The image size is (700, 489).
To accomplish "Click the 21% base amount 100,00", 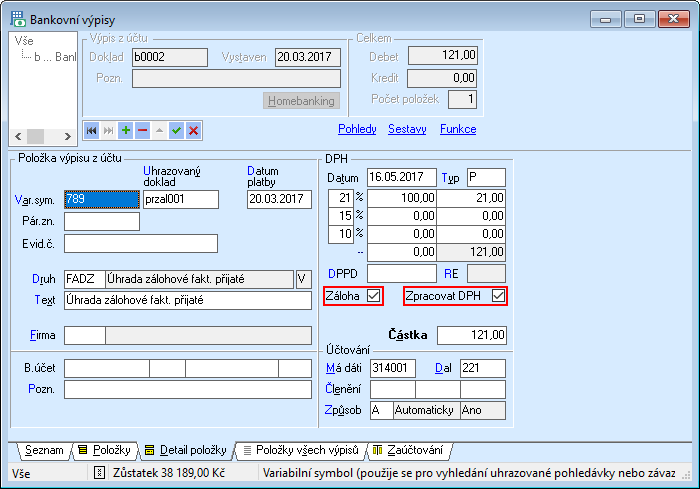I will (x=402, y=198).
